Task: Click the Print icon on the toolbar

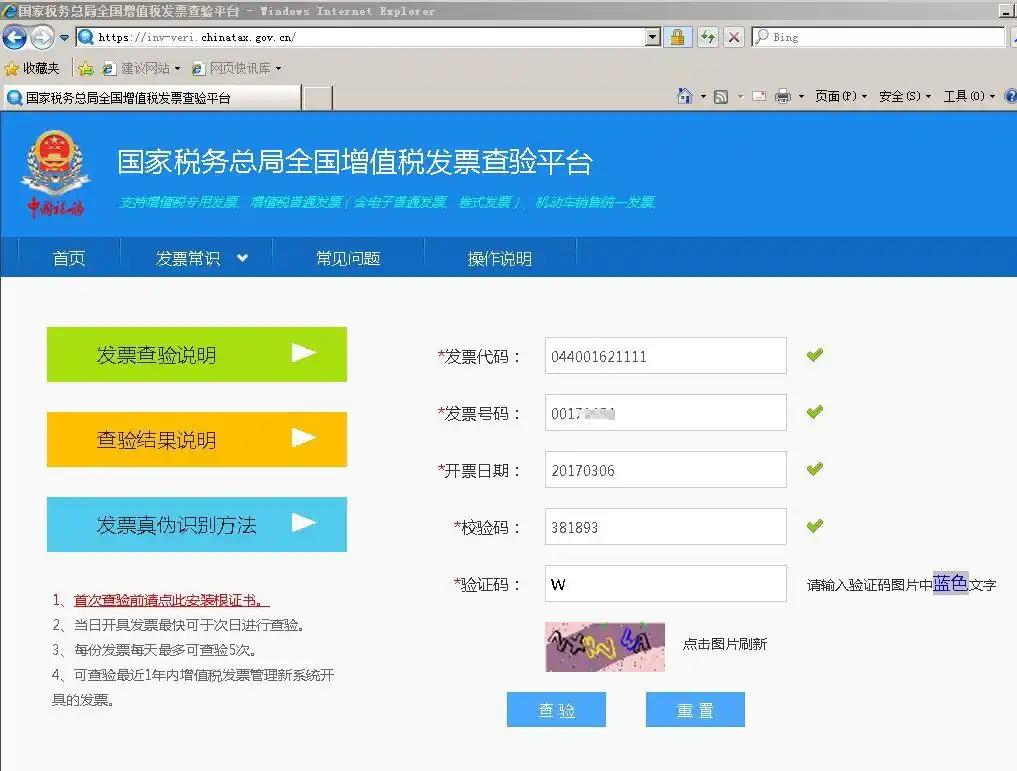Action: pyautogui.click(x=782, y=96)
